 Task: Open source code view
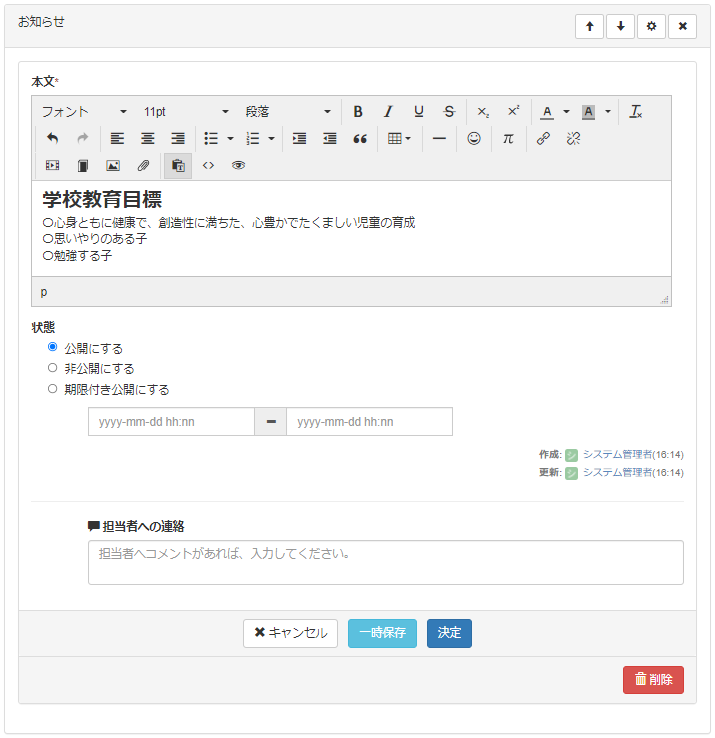coord(208,166)
